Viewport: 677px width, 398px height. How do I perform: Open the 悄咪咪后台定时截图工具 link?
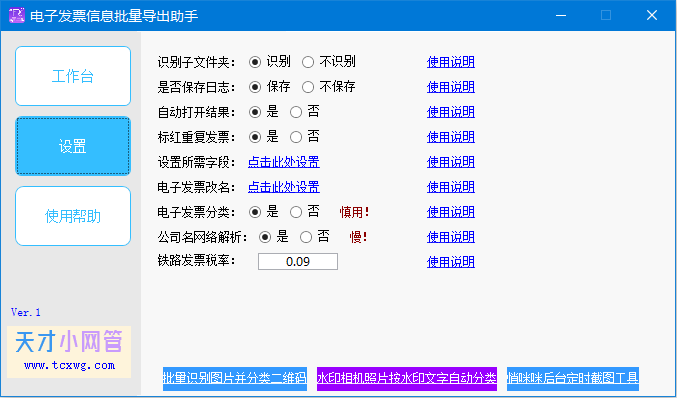(573, 379)
